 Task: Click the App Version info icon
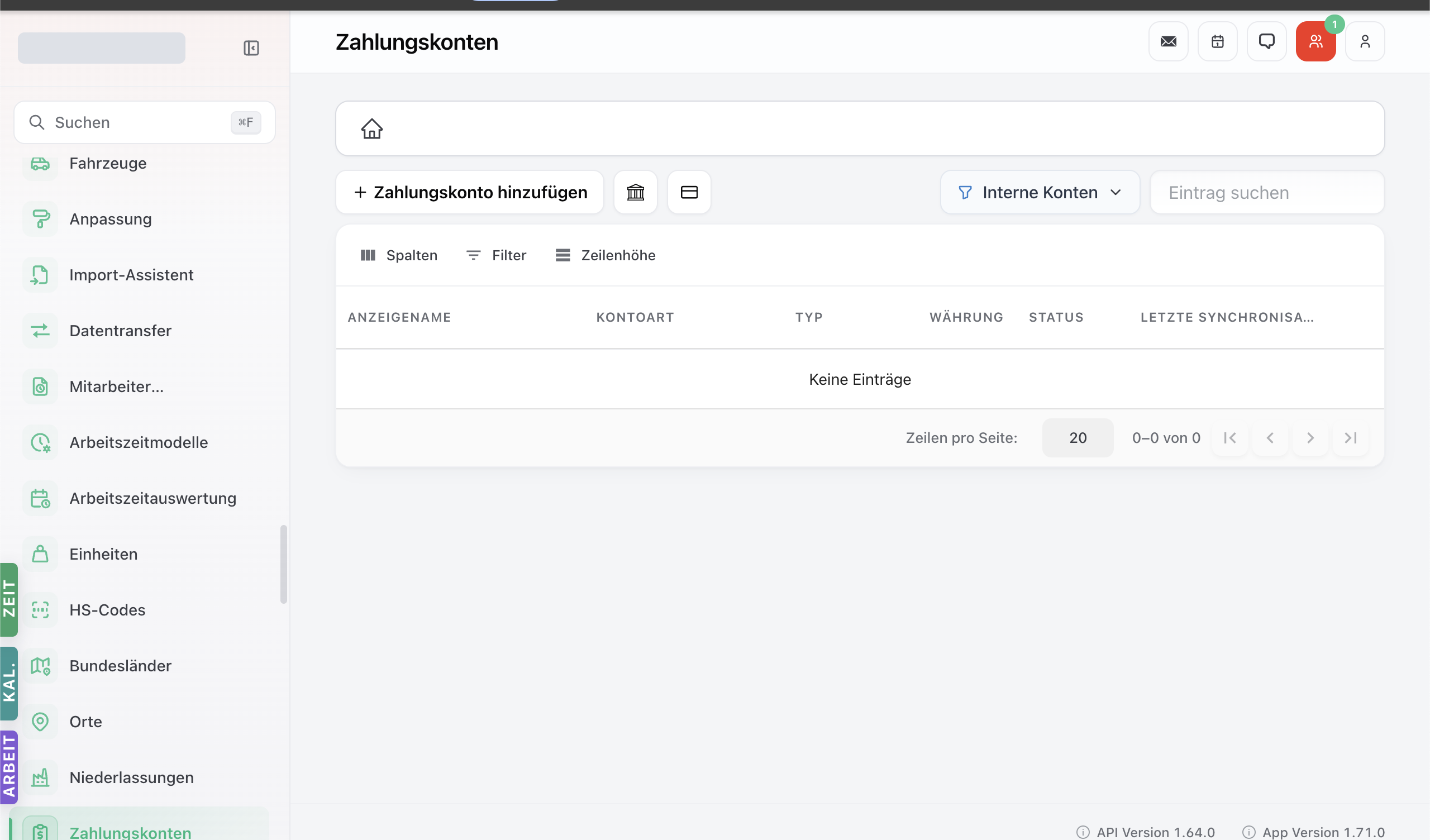point(1248,832)
